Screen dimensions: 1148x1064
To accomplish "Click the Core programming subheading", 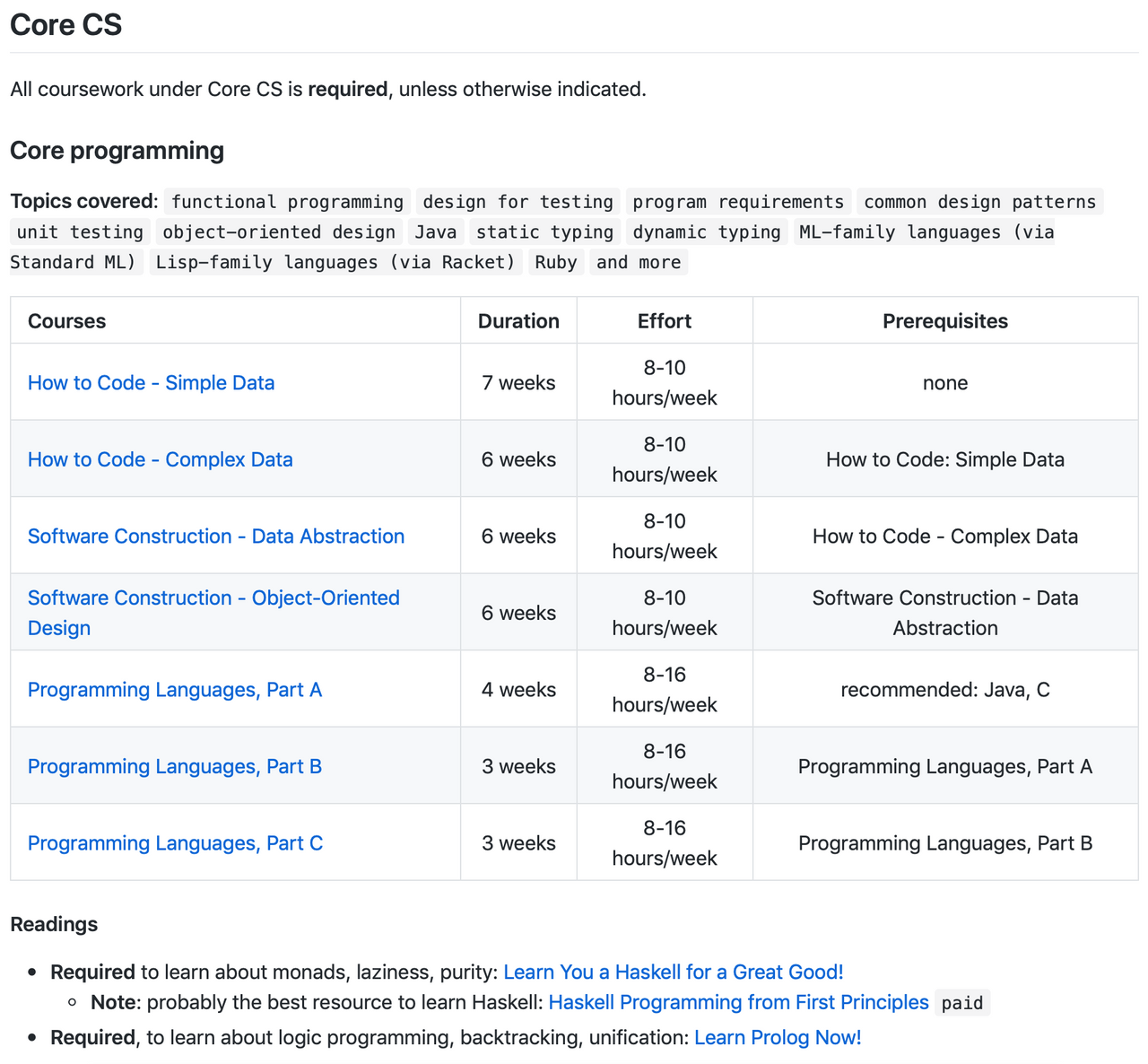I will pyautogui.click(x=117, y=151).
